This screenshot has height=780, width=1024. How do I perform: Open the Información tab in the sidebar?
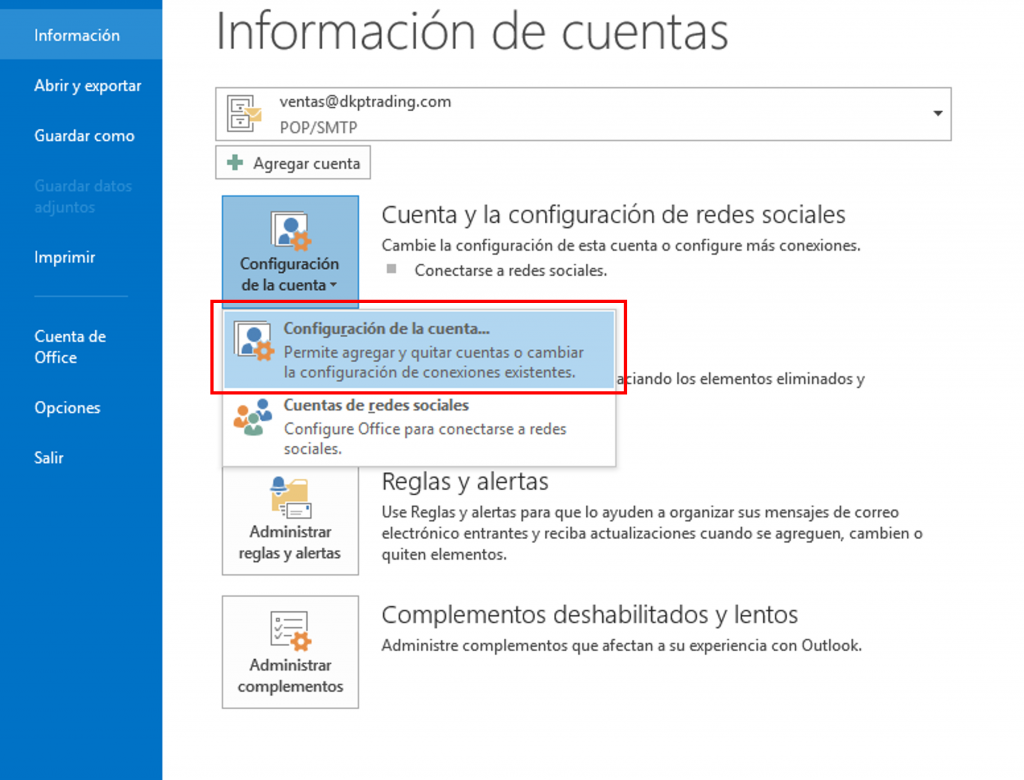pos(77,36)
